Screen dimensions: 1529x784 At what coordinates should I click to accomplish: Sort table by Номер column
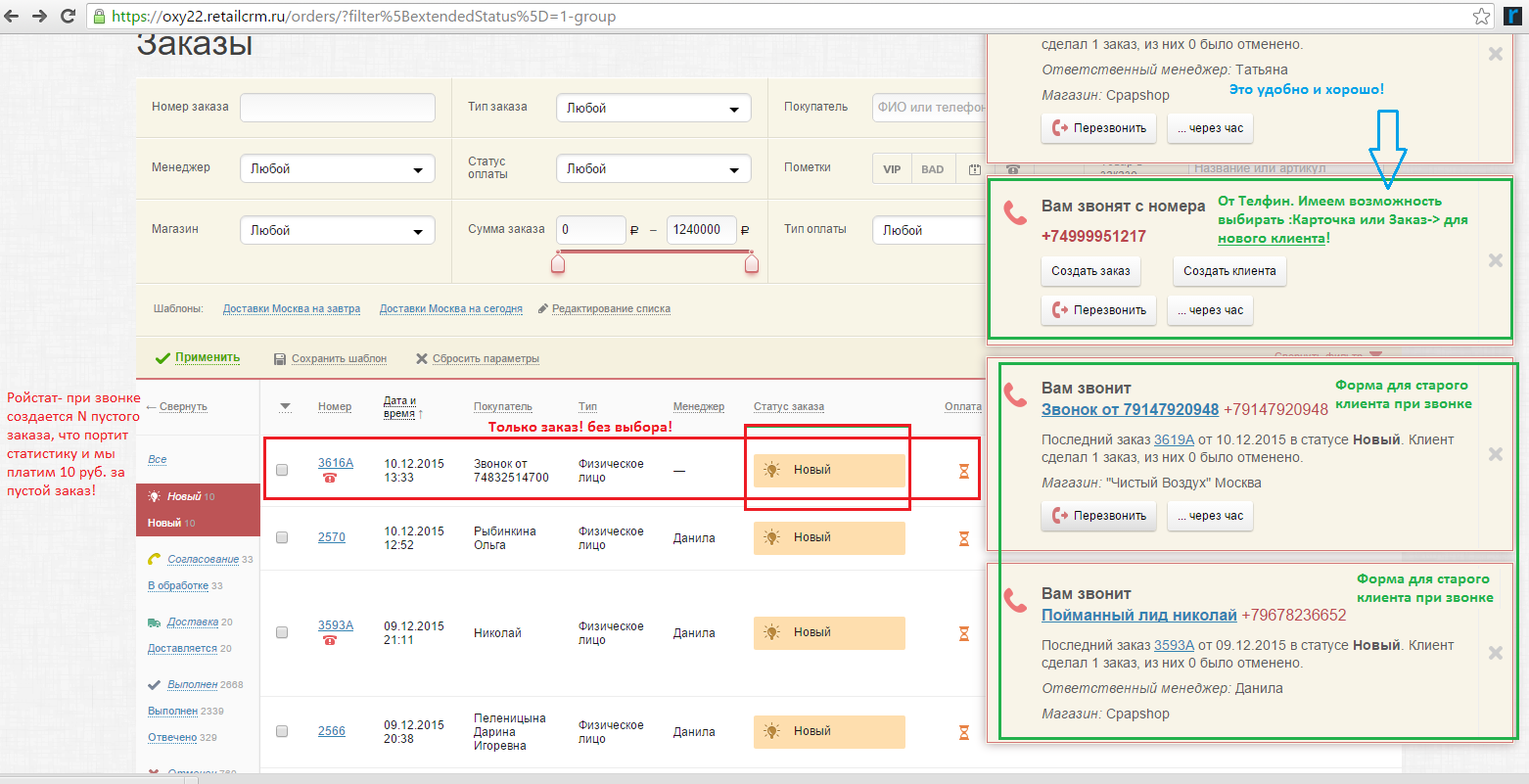pos(335,406)
